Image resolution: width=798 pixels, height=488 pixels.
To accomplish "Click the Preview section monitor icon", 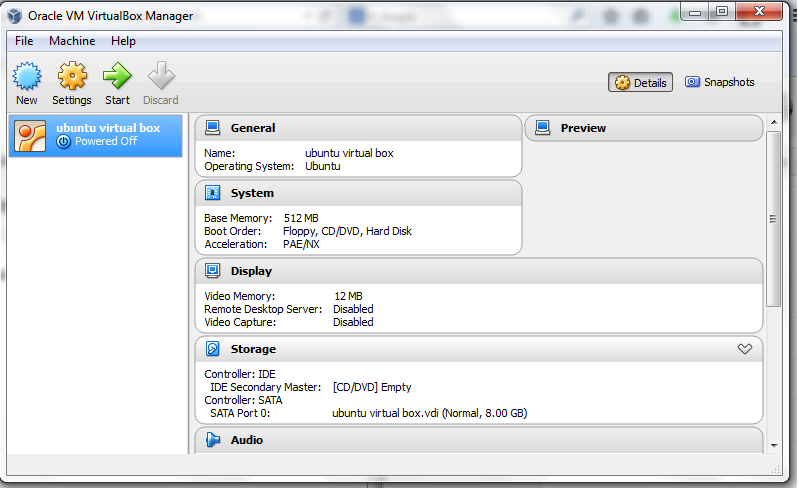I will click(543, 128).
